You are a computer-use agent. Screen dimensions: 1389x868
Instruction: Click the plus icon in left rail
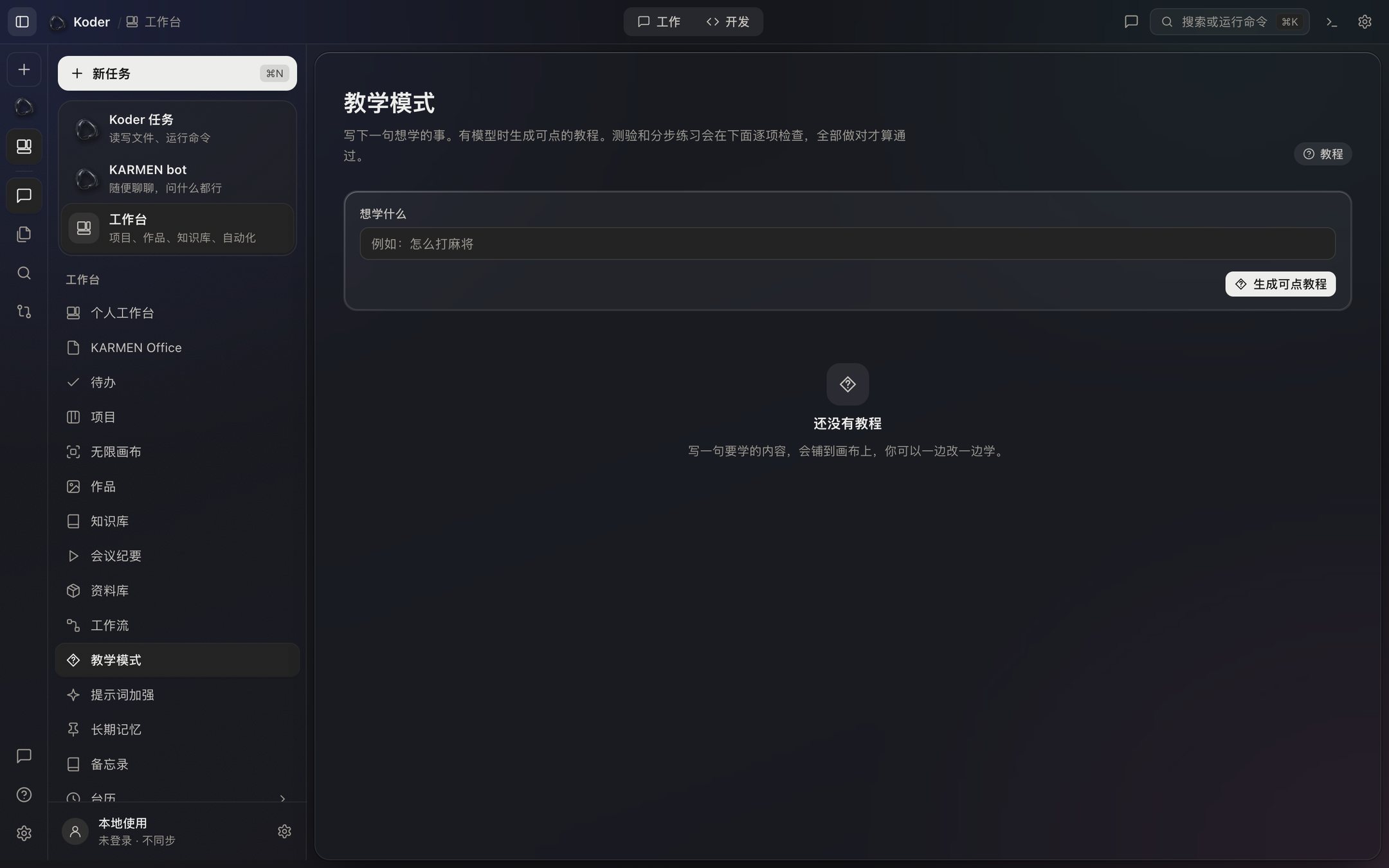coord(24,69)
